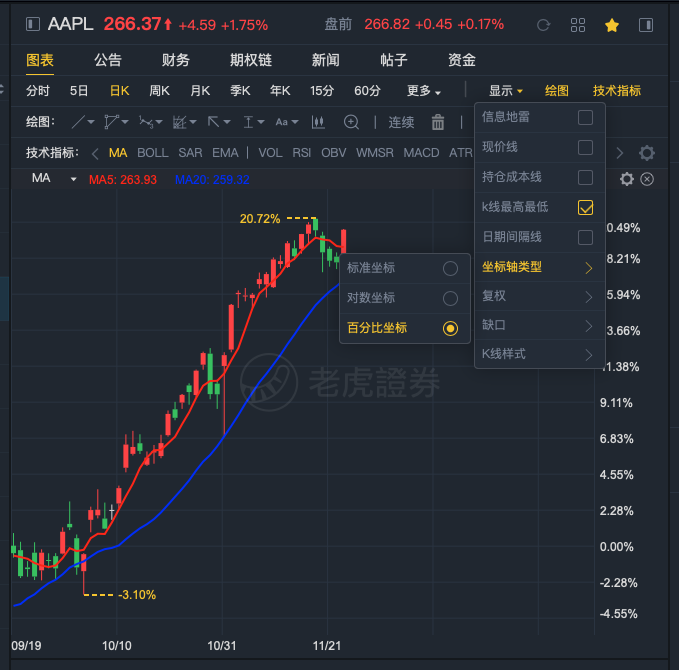Click the 绘图 drawing button
The height and width of the screenshot is (670, 679).
pyautogui.click(x=557, y=91)
